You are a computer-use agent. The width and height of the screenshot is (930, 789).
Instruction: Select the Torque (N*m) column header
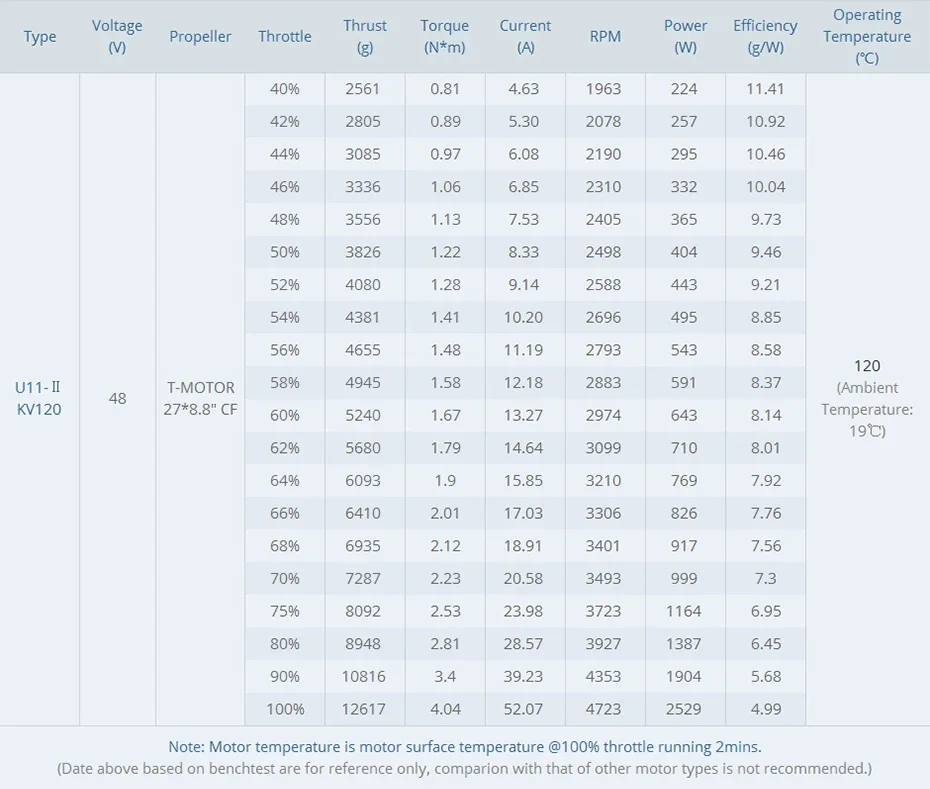(445, 37)
